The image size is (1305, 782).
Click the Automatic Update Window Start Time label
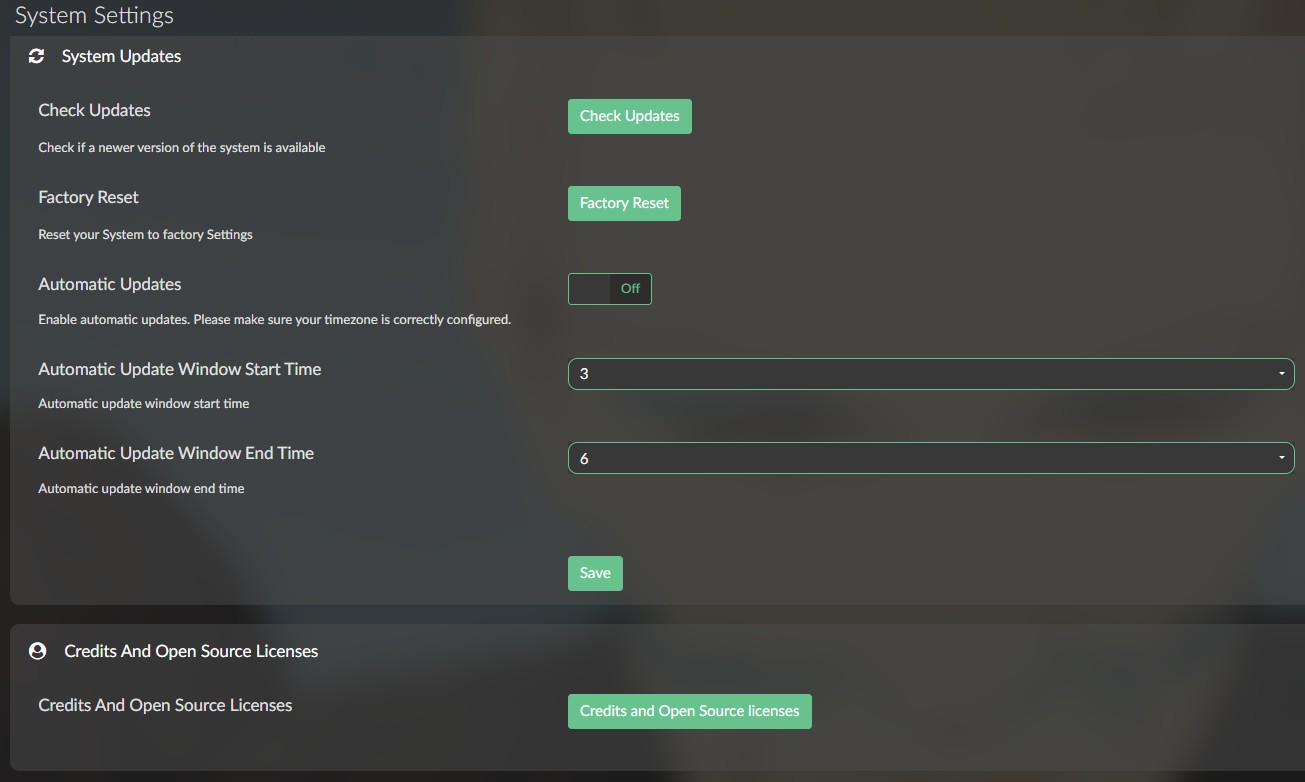click(x=180, y=369)
